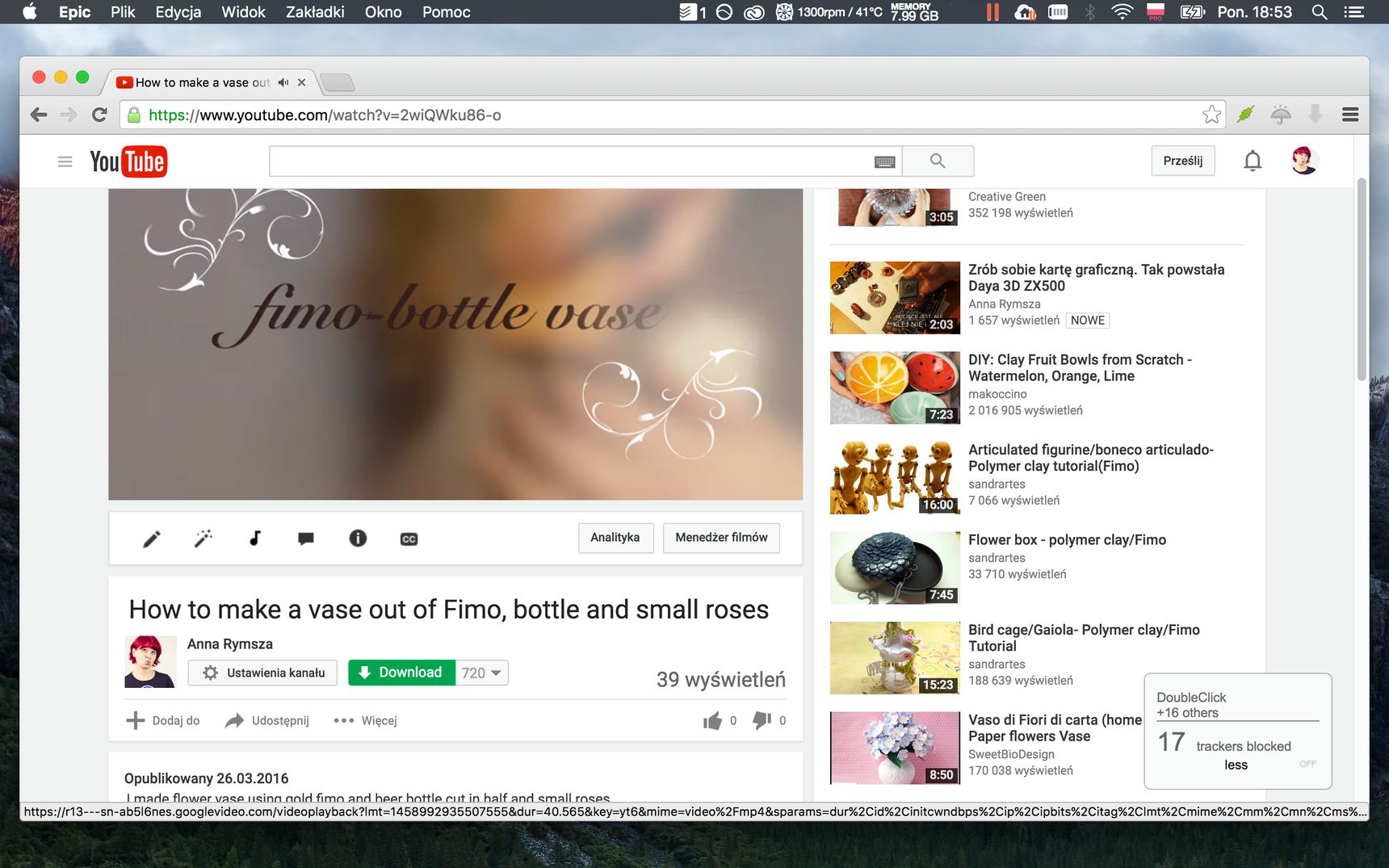The image size is (1389, 868).
Task: Open subtitles CC editor
Action: pyautogui.click(x=409, y=539)
